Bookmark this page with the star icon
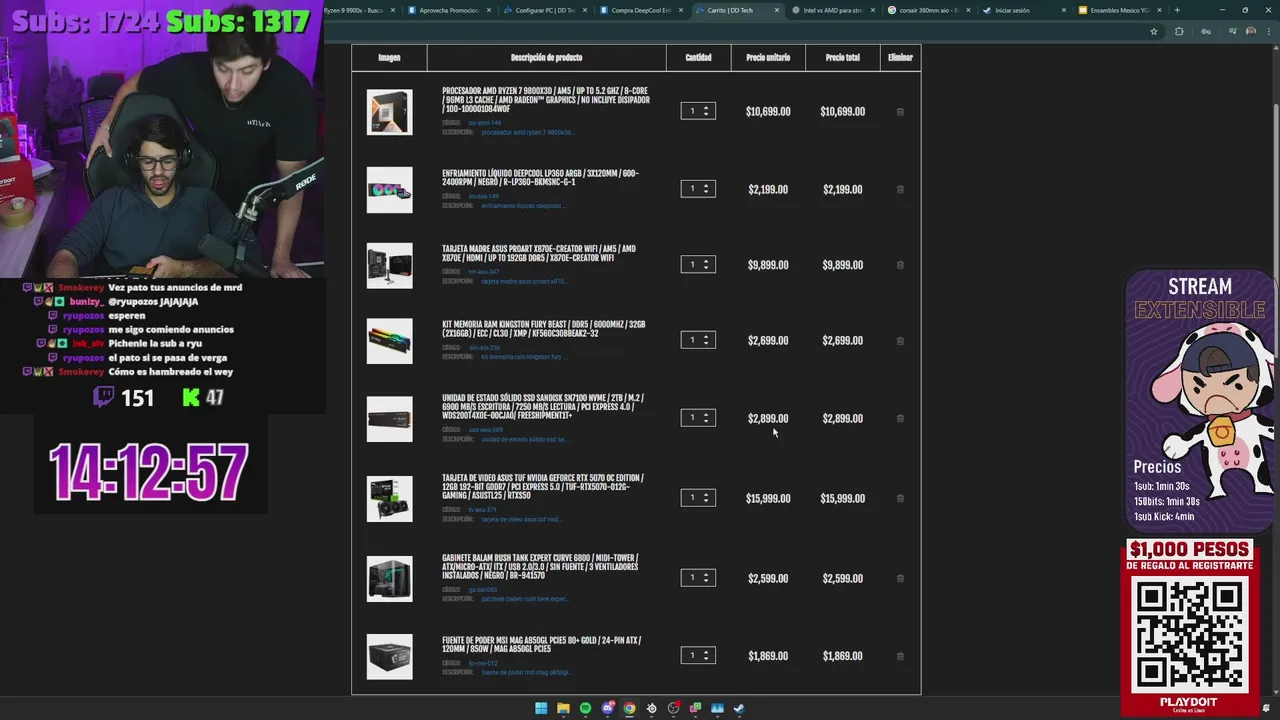Image resolution: width=1280 pixels, height=720 pixels. pos(1154,31)
